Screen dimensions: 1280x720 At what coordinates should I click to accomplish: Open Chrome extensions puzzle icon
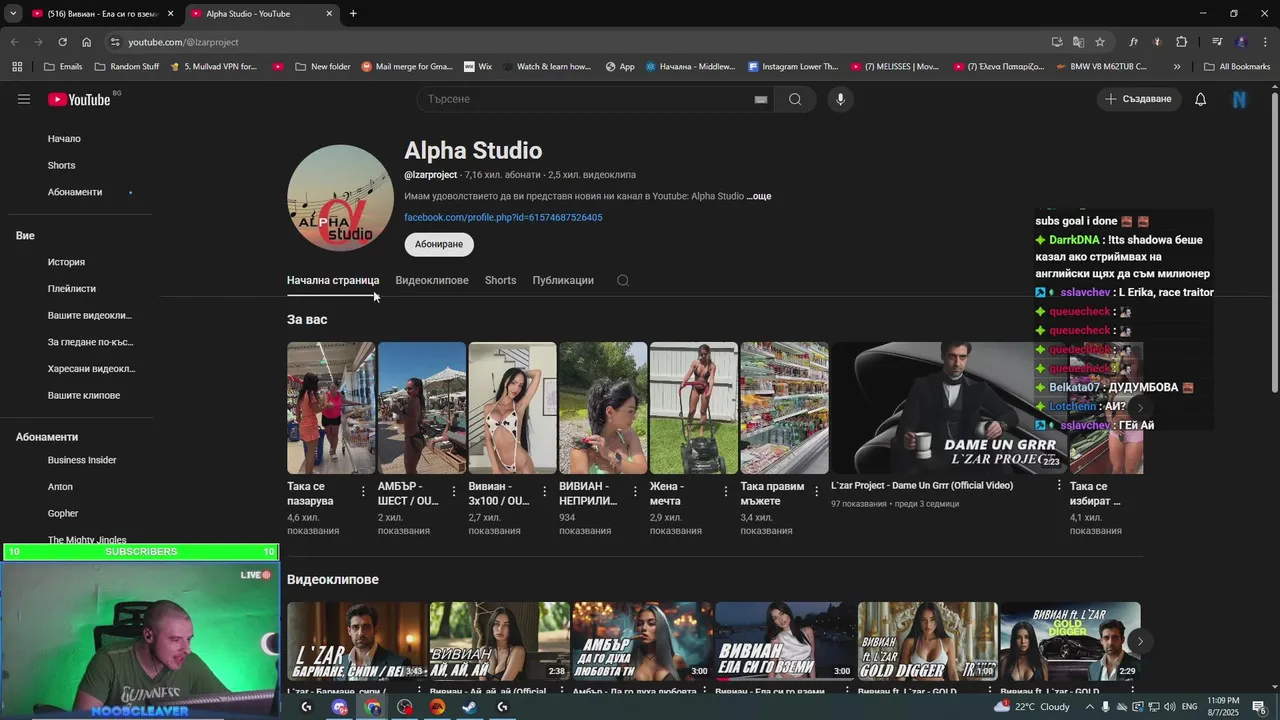(1181, 42)
